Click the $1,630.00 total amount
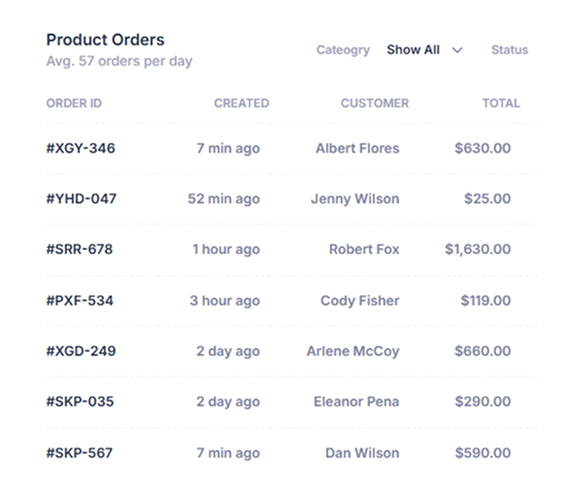The height and width of the screenshot is (500, 570). 478,249
